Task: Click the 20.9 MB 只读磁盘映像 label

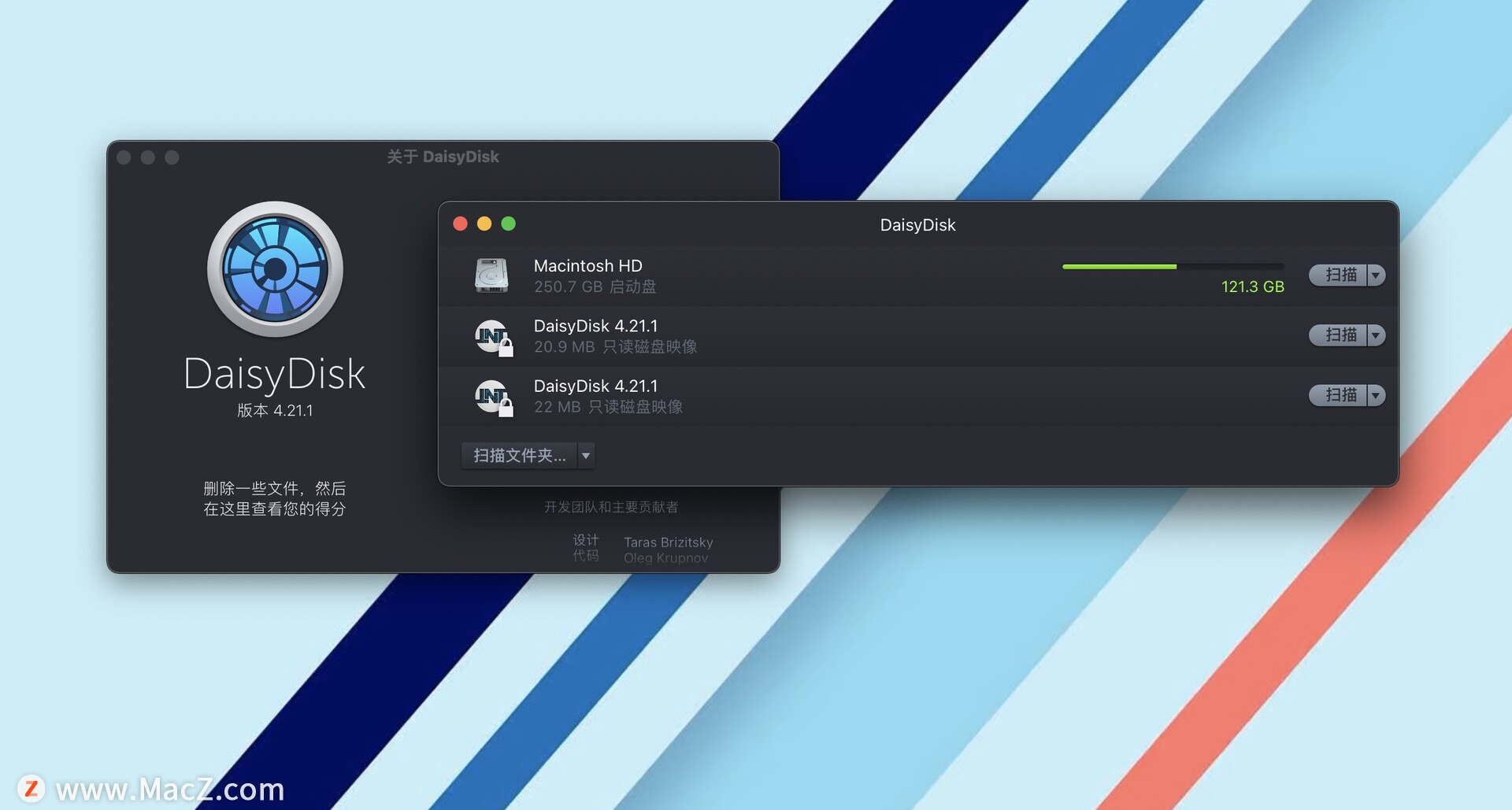Action: point(615,346)
